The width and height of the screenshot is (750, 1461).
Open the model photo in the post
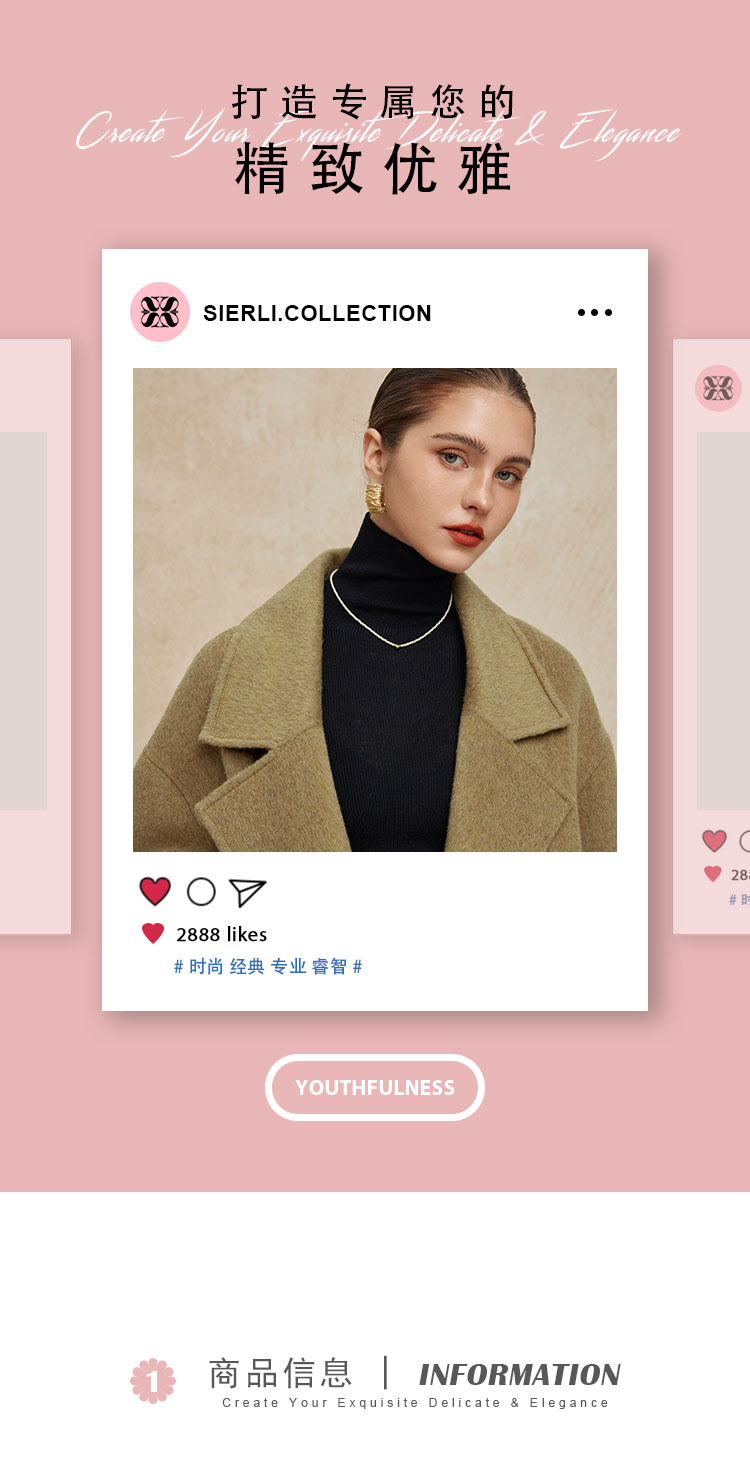tap(375, 610)
